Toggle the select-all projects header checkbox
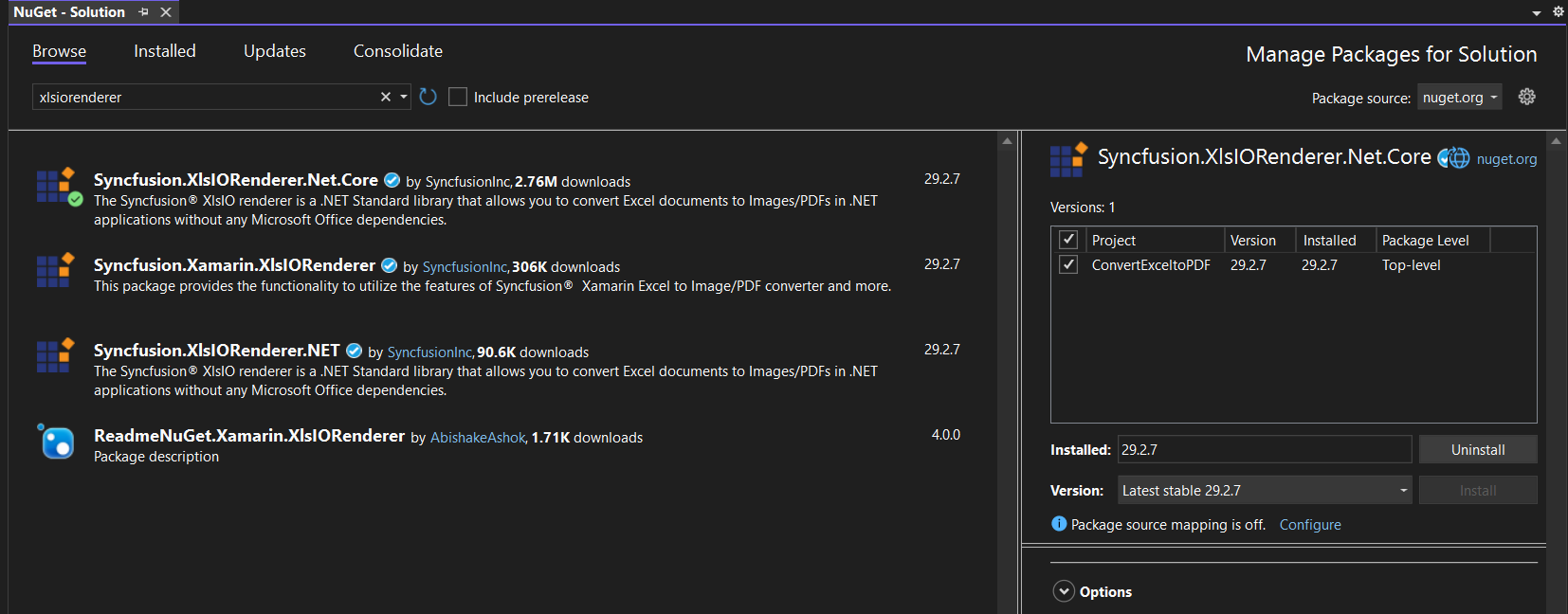 (1068, 239)
